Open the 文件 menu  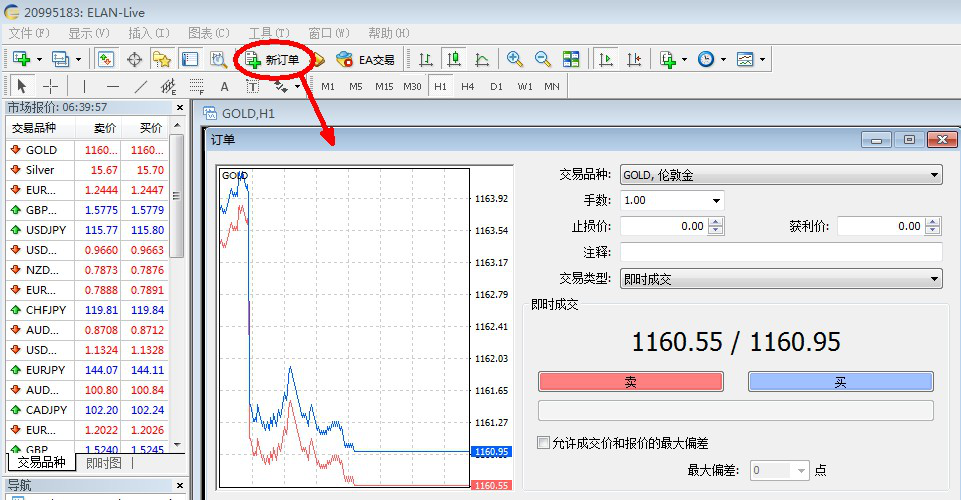29,33
